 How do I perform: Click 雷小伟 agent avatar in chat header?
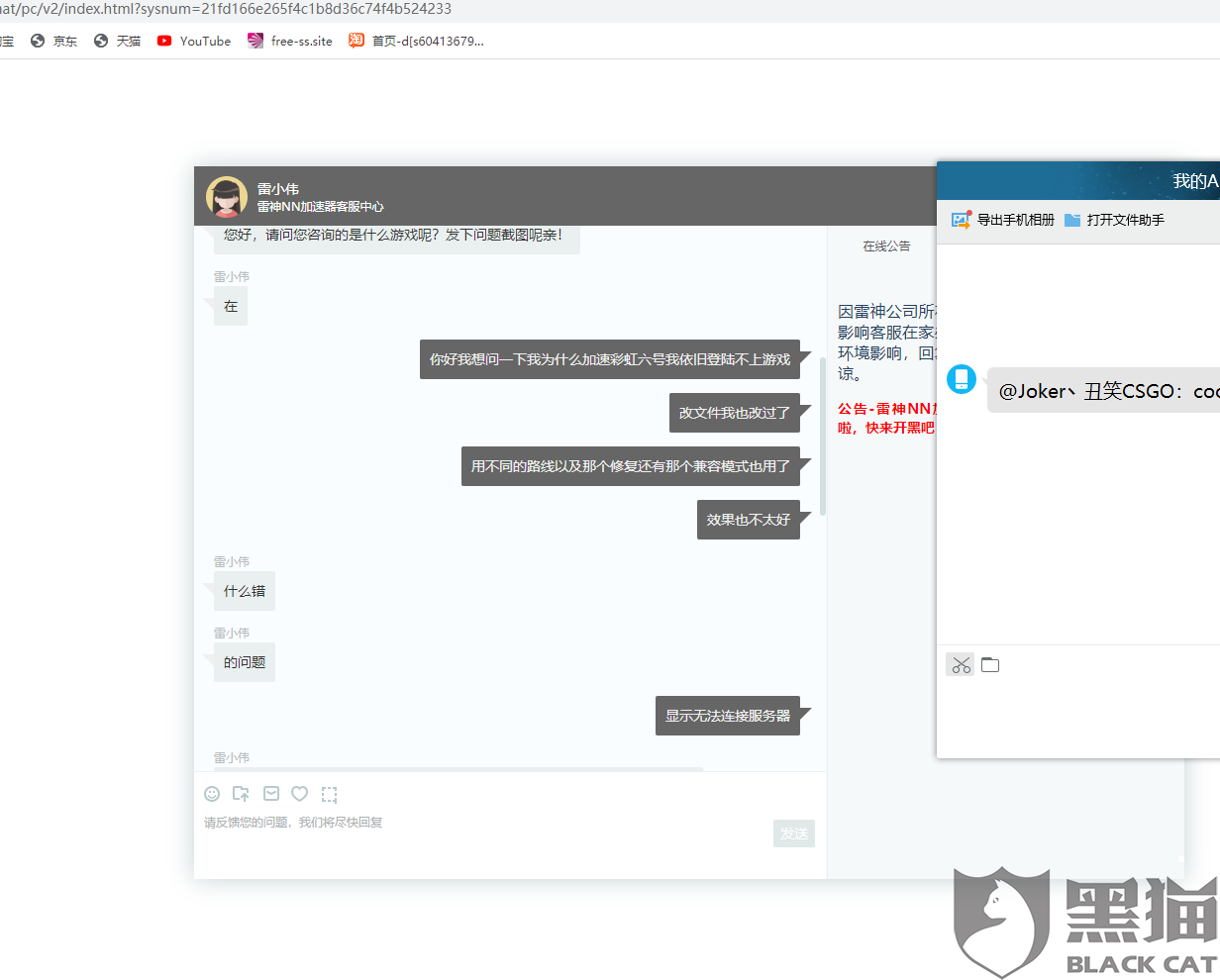click(x=227, y=197)
